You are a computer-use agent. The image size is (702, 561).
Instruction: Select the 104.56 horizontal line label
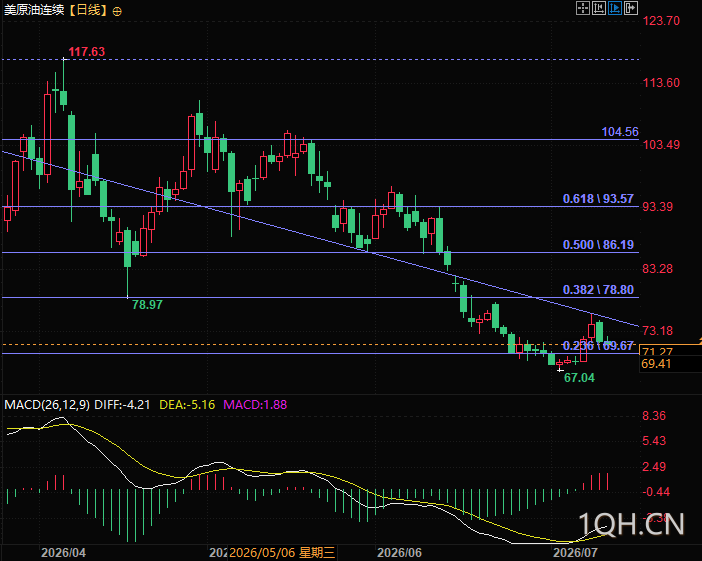(x=620, y=132)
